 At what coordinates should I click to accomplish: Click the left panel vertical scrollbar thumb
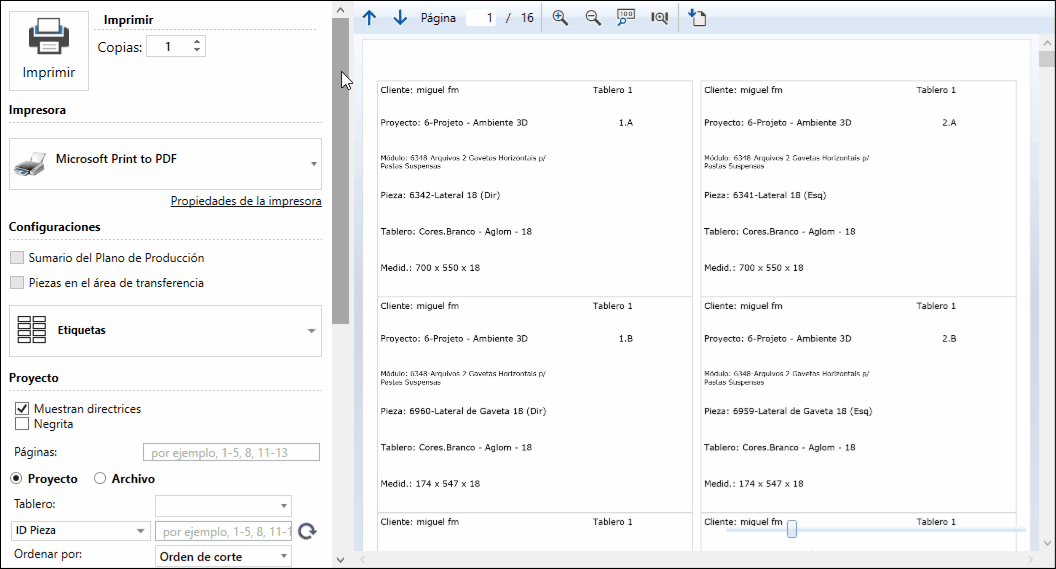(340, 171)
